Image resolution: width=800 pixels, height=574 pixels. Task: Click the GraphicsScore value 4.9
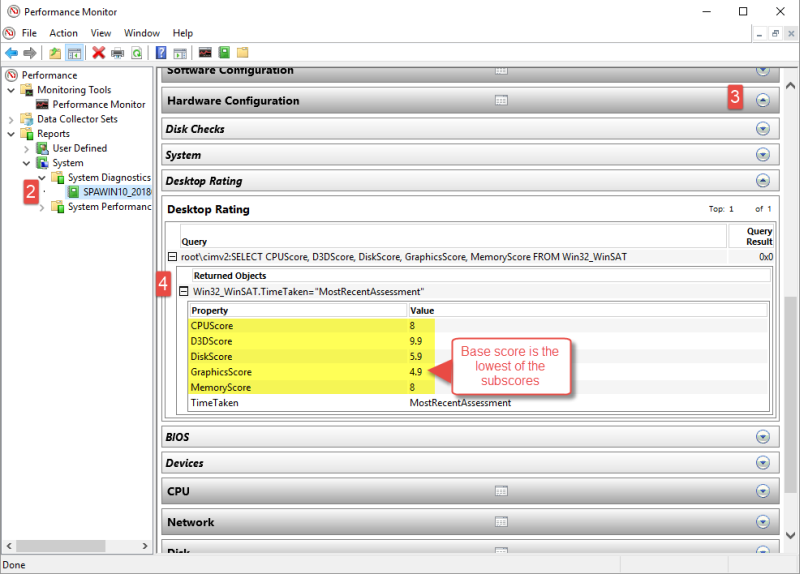(415, 372)
